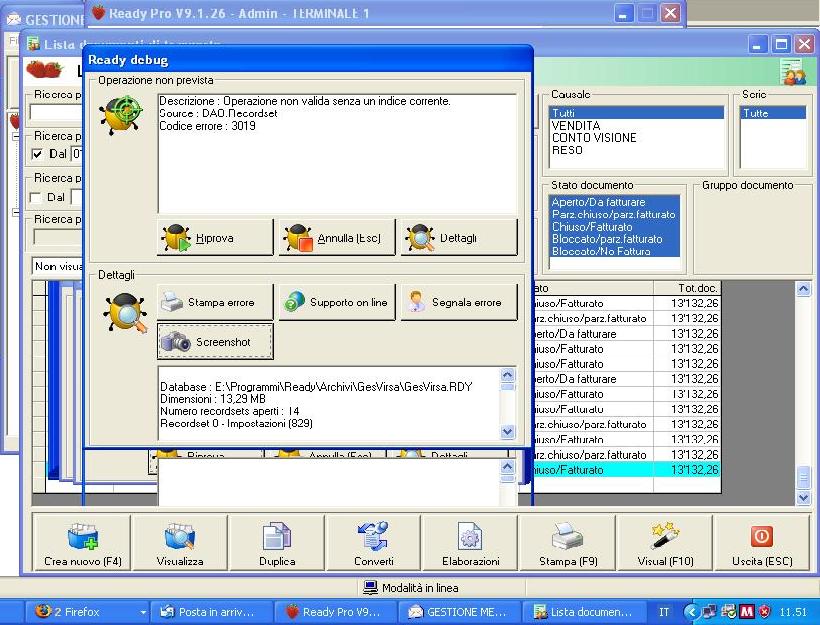Select the cyan highlighted Chiuso/Fatturato row
Image resolution: width=820 pixels, height=625 pixels.
click(x=627, y=470)
